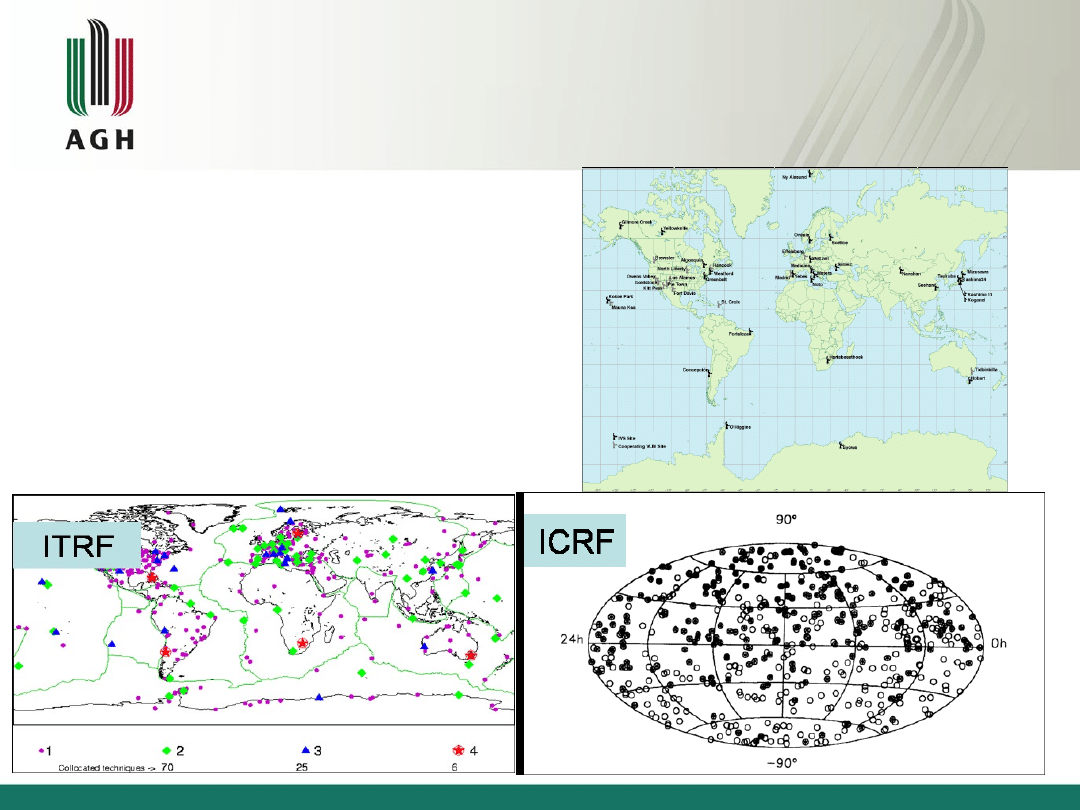Click the red star in southern Africa on ITRF map

point(302,642)
